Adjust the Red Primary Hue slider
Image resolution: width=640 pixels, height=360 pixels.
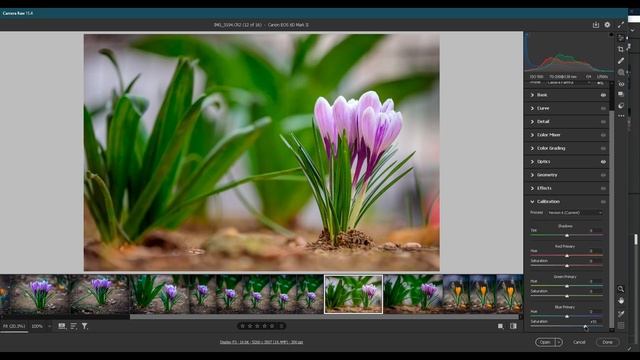pyautogui.click(x=567, y=256)
